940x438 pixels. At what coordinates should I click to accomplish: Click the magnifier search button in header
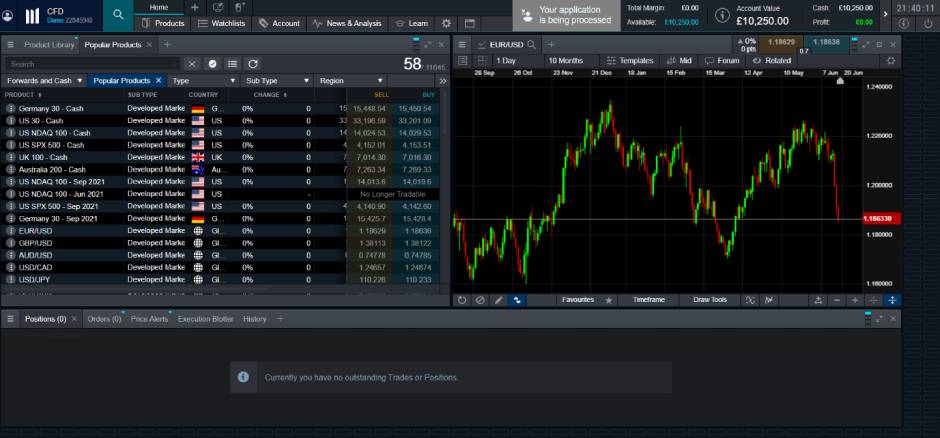tap(118, 15)
